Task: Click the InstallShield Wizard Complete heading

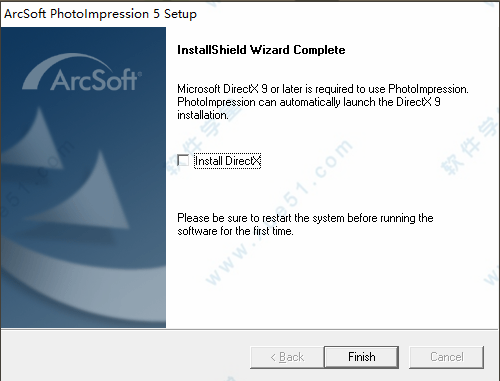Action: point(261,50)
